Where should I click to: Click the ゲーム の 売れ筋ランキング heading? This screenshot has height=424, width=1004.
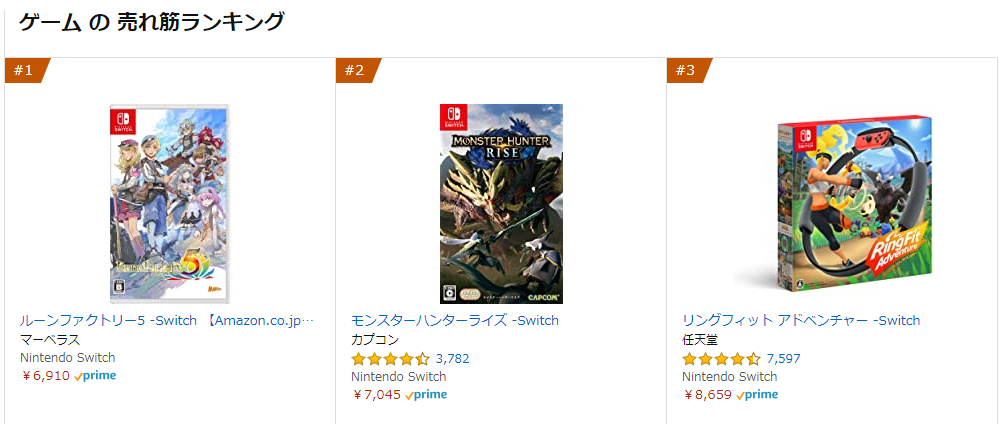pos(151,21)
